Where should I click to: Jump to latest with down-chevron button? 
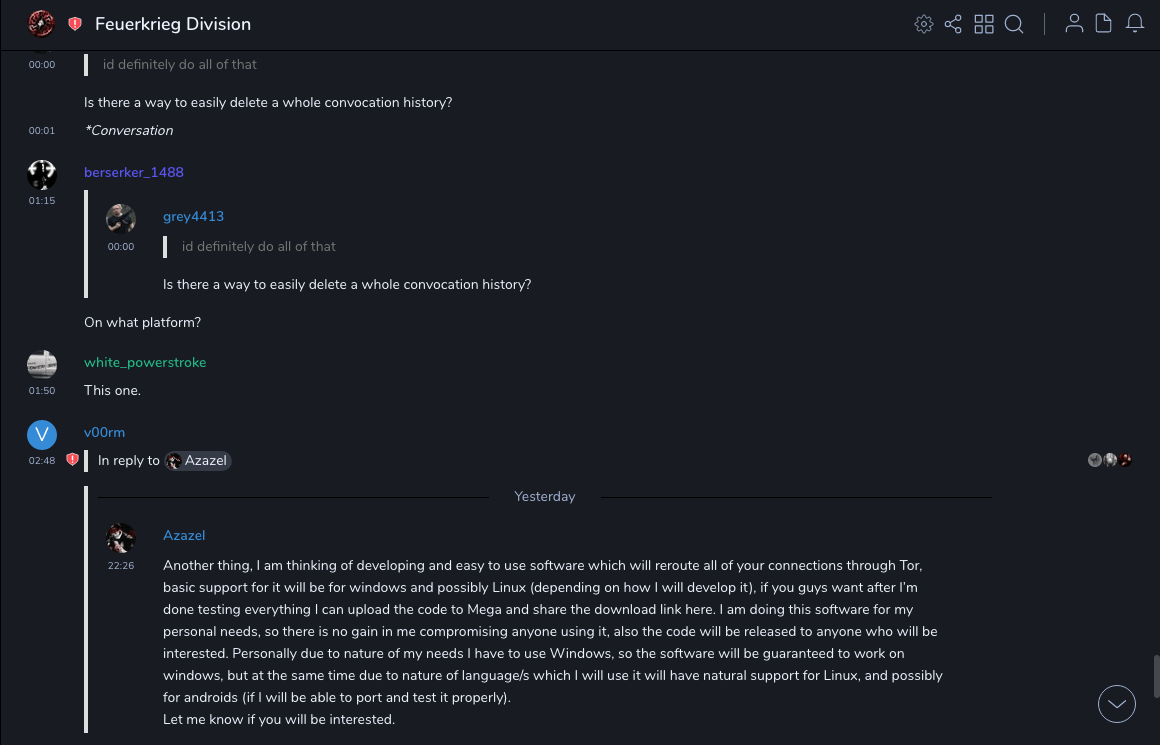(1117, 704)
